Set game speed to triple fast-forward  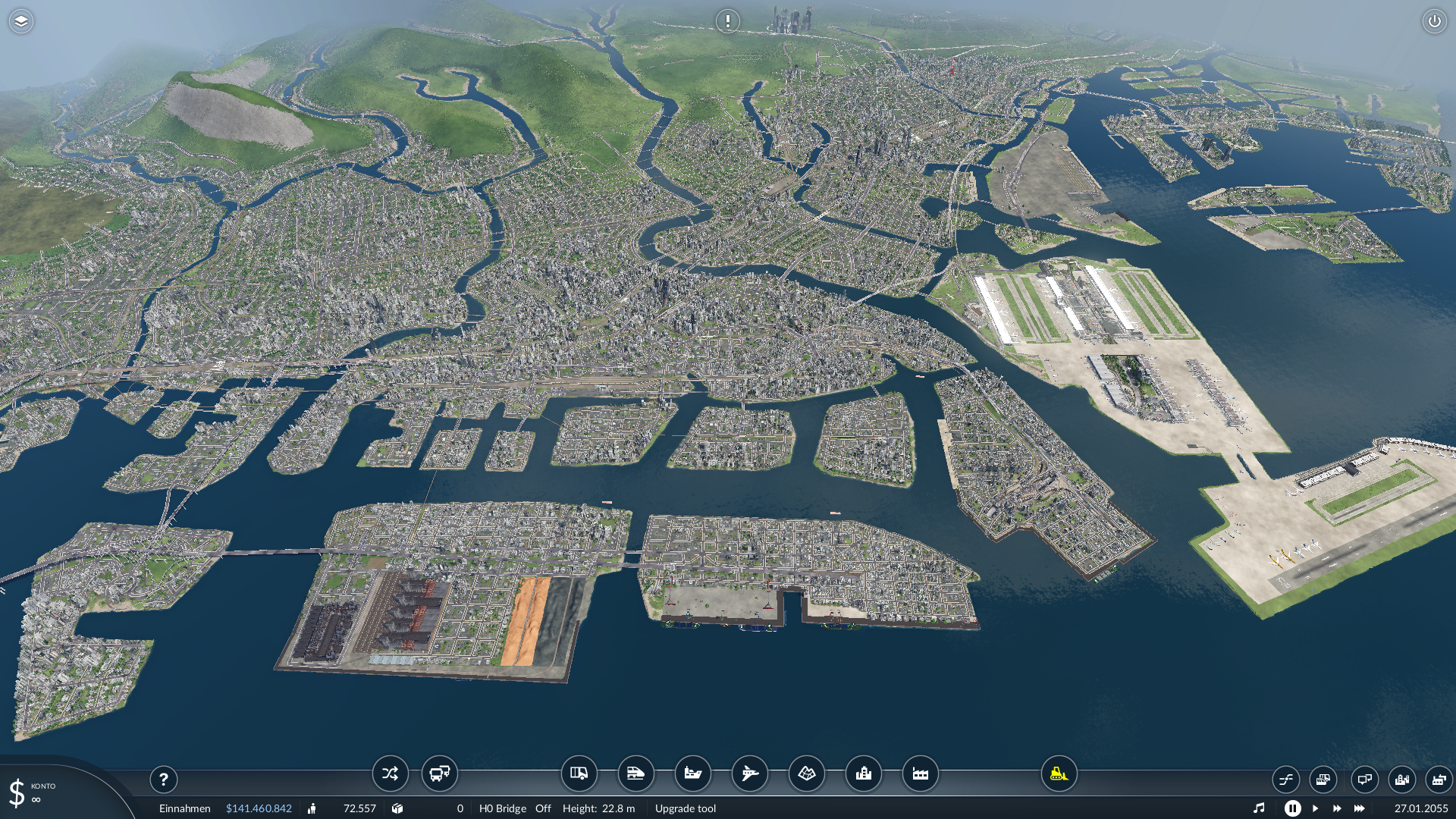tap(1360, 808)
